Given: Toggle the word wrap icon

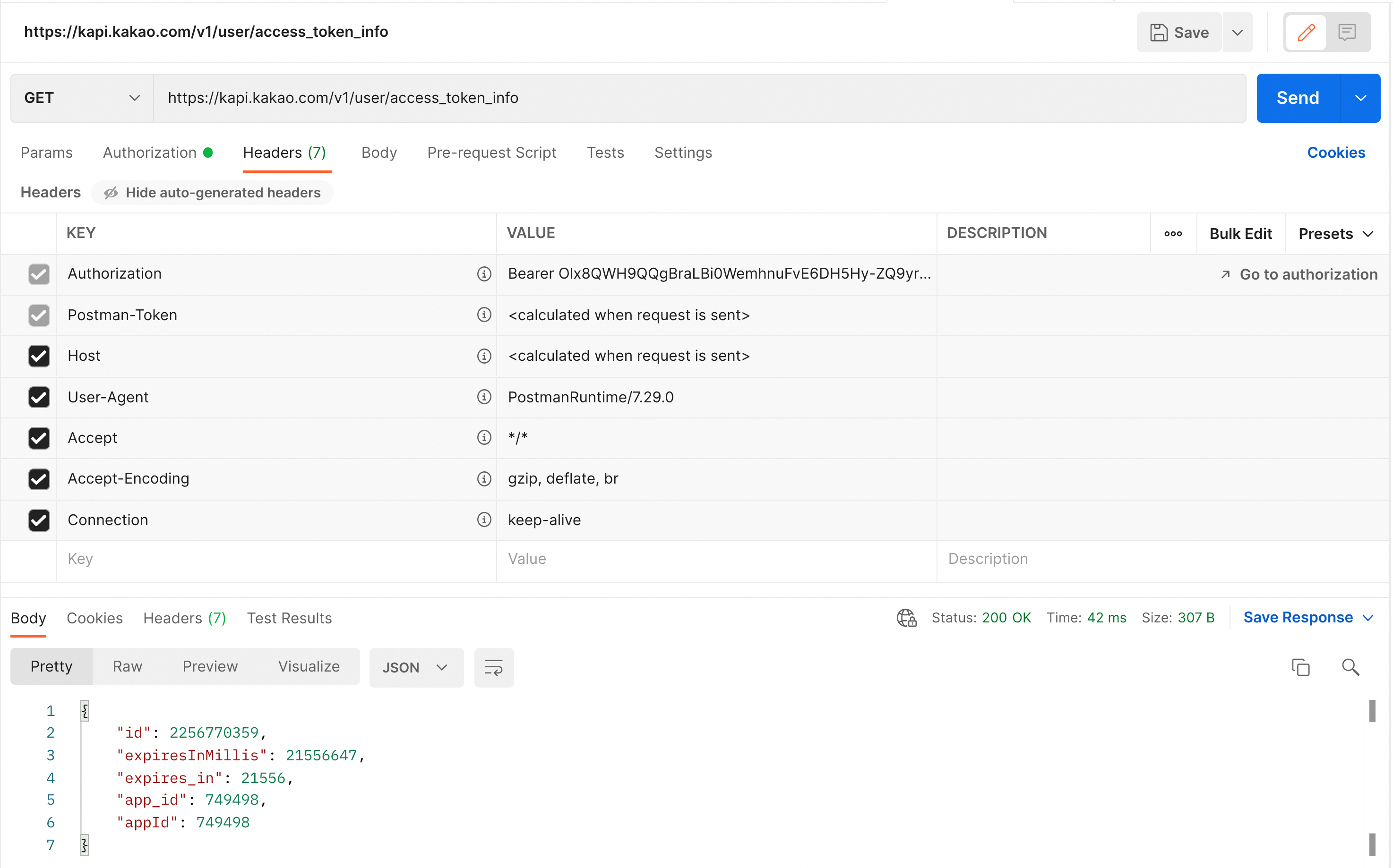Looking at the screenshot, I should coord(493,667).
